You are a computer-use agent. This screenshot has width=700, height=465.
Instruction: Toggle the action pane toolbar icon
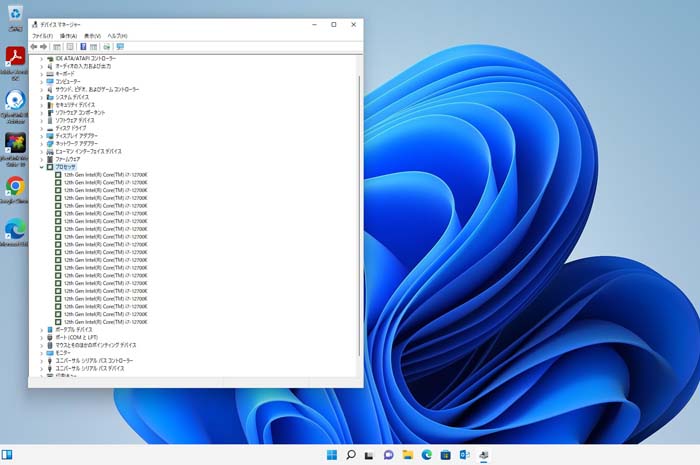93,47
